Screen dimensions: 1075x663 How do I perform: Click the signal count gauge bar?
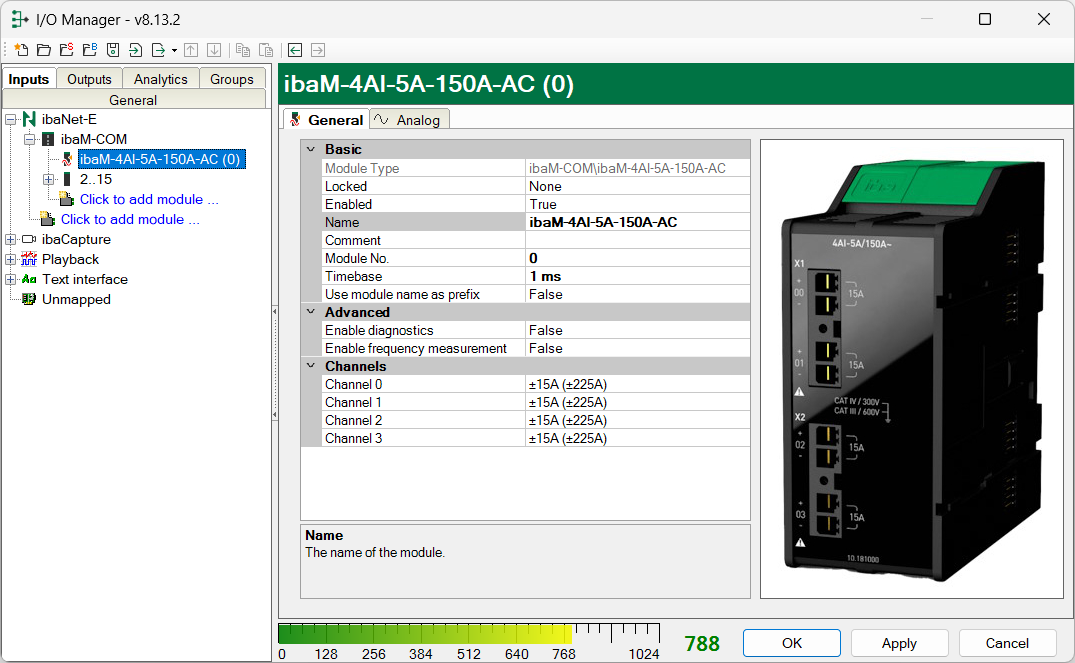tap(469, 634)
